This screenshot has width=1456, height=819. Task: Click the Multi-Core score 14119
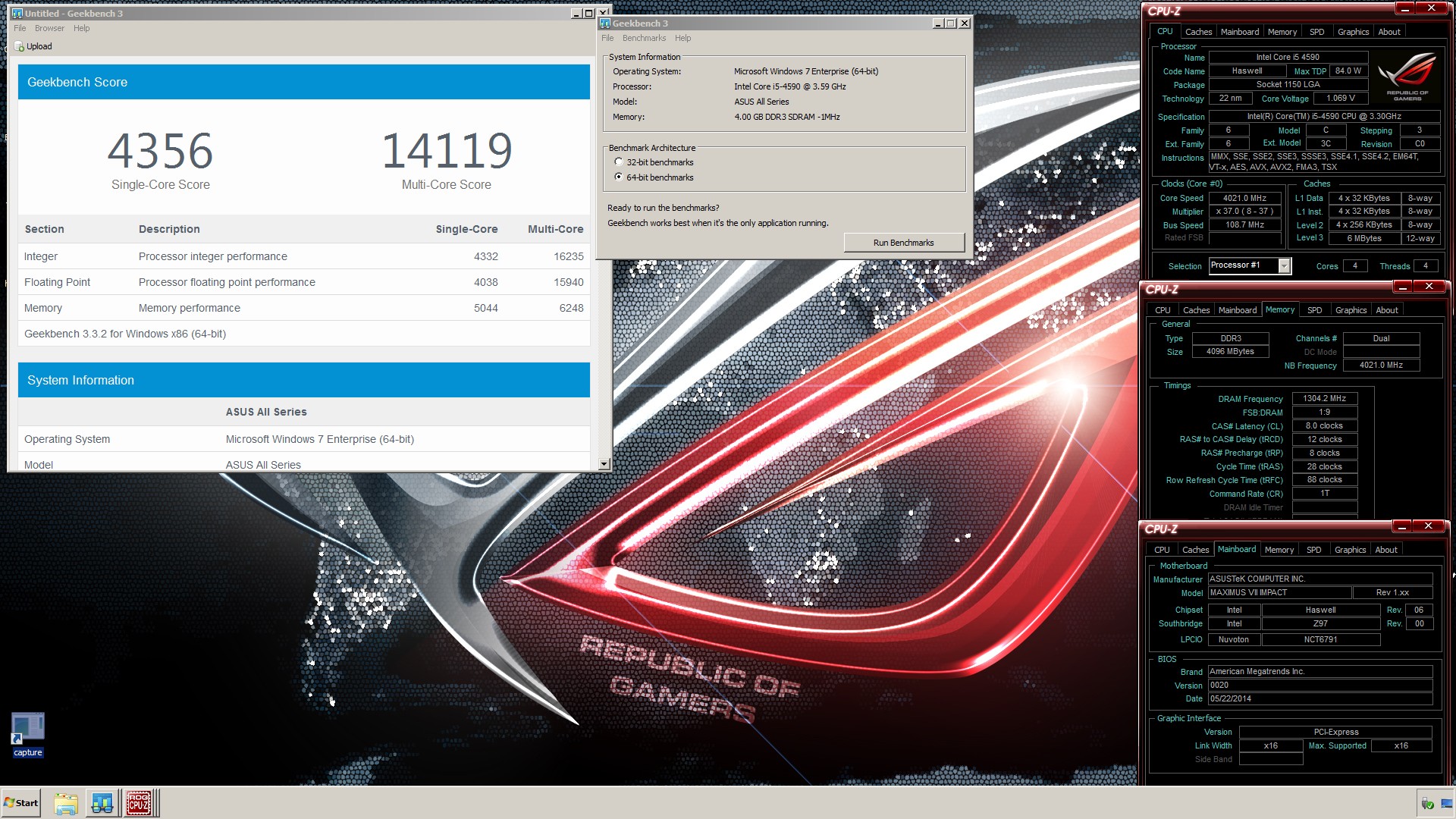447,151
